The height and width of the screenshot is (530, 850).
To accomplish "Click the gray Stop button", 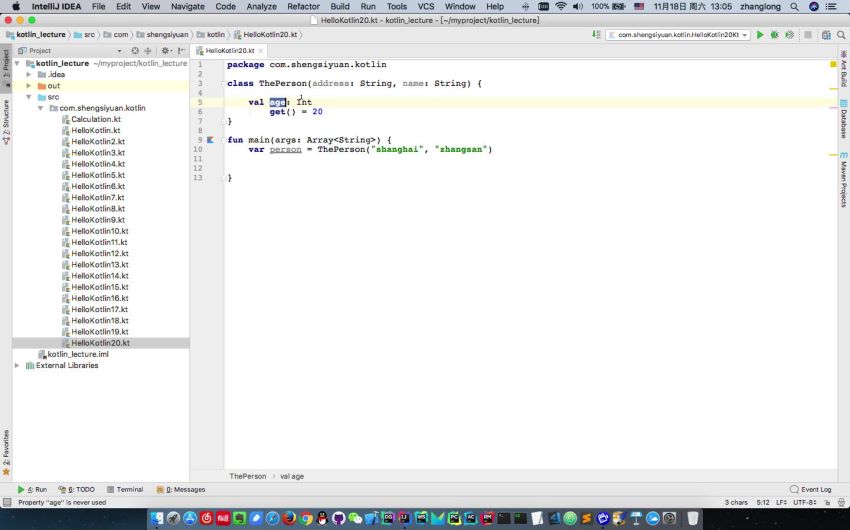I will point(808,35).
